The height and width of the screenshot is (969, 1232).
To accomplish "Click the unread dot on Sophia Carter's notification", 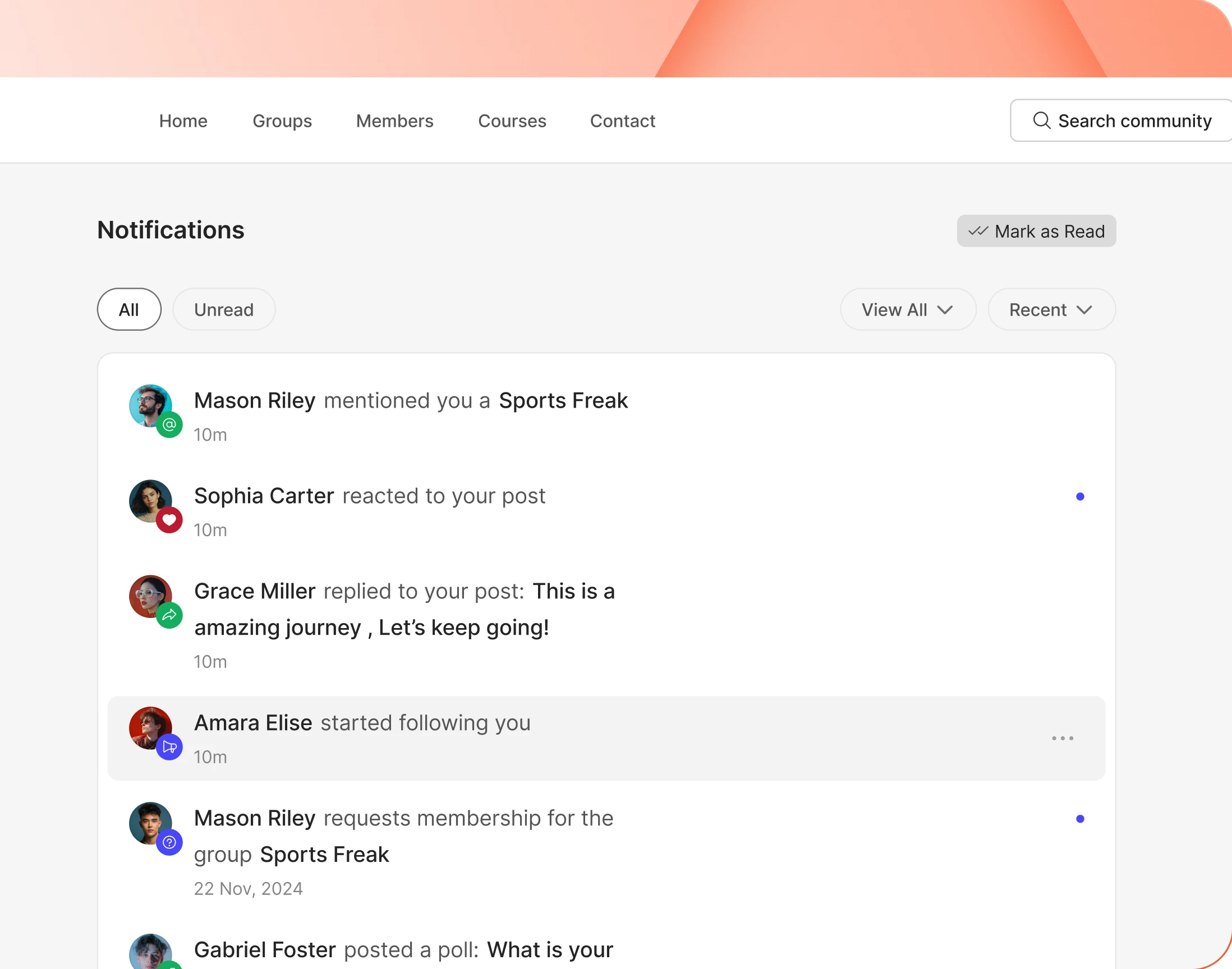I will (x=1080, y=496).
